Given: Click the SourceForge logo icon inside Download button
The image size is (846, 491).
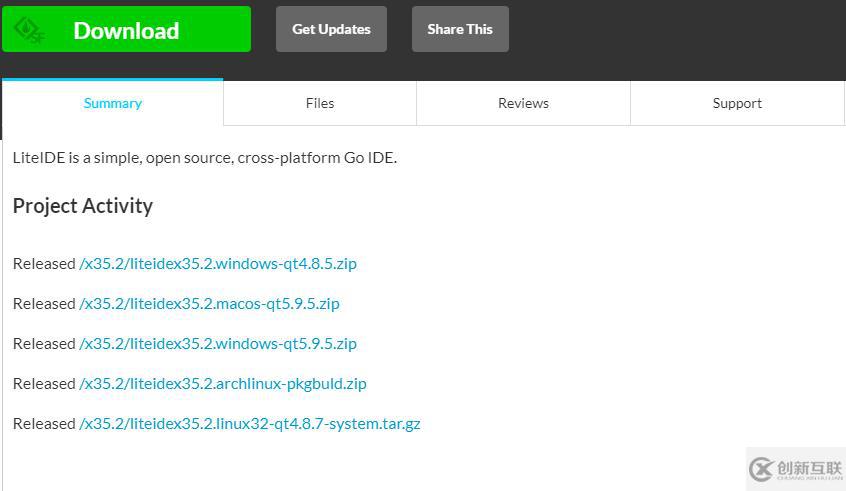Looking at the screenshot, I should (29, 30).
